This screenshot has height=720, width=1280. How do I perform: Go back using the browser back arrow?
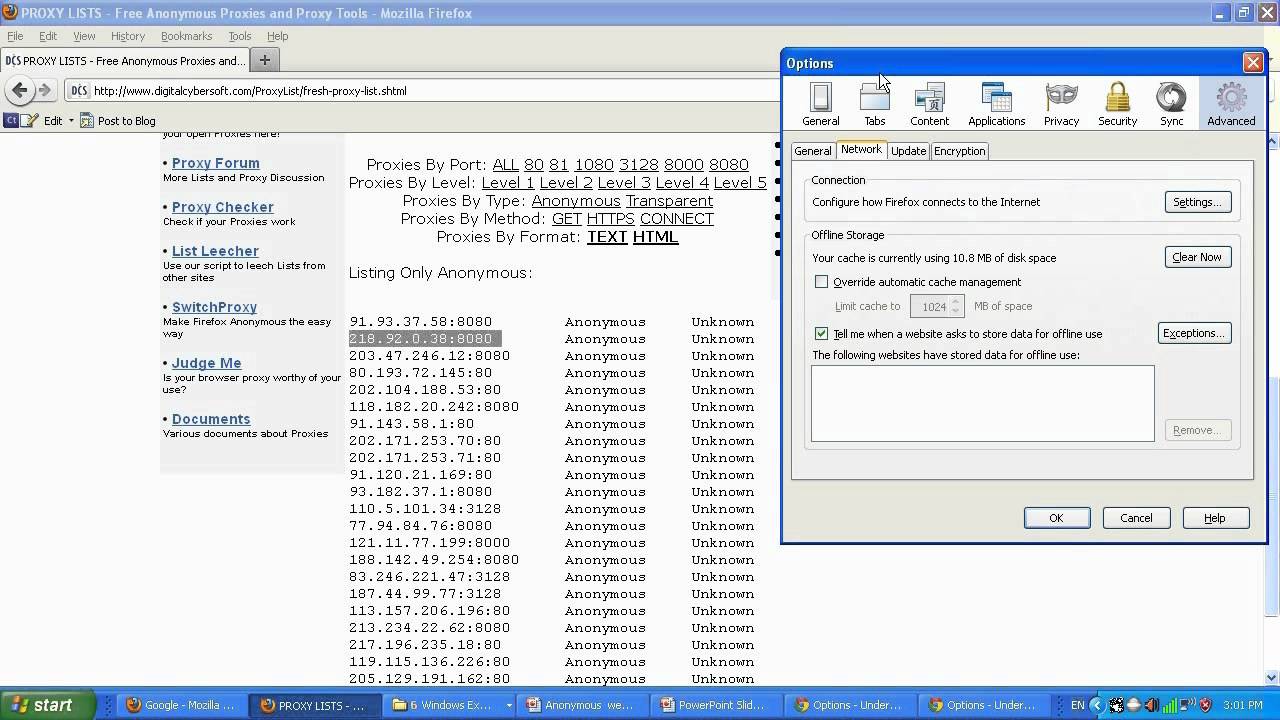pyautogui.click(x=20, y=90)
